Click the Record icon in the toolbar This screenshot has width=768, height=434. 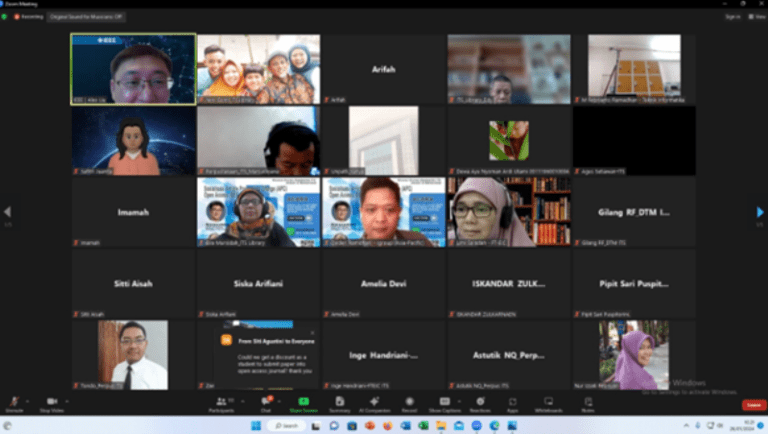409,403
